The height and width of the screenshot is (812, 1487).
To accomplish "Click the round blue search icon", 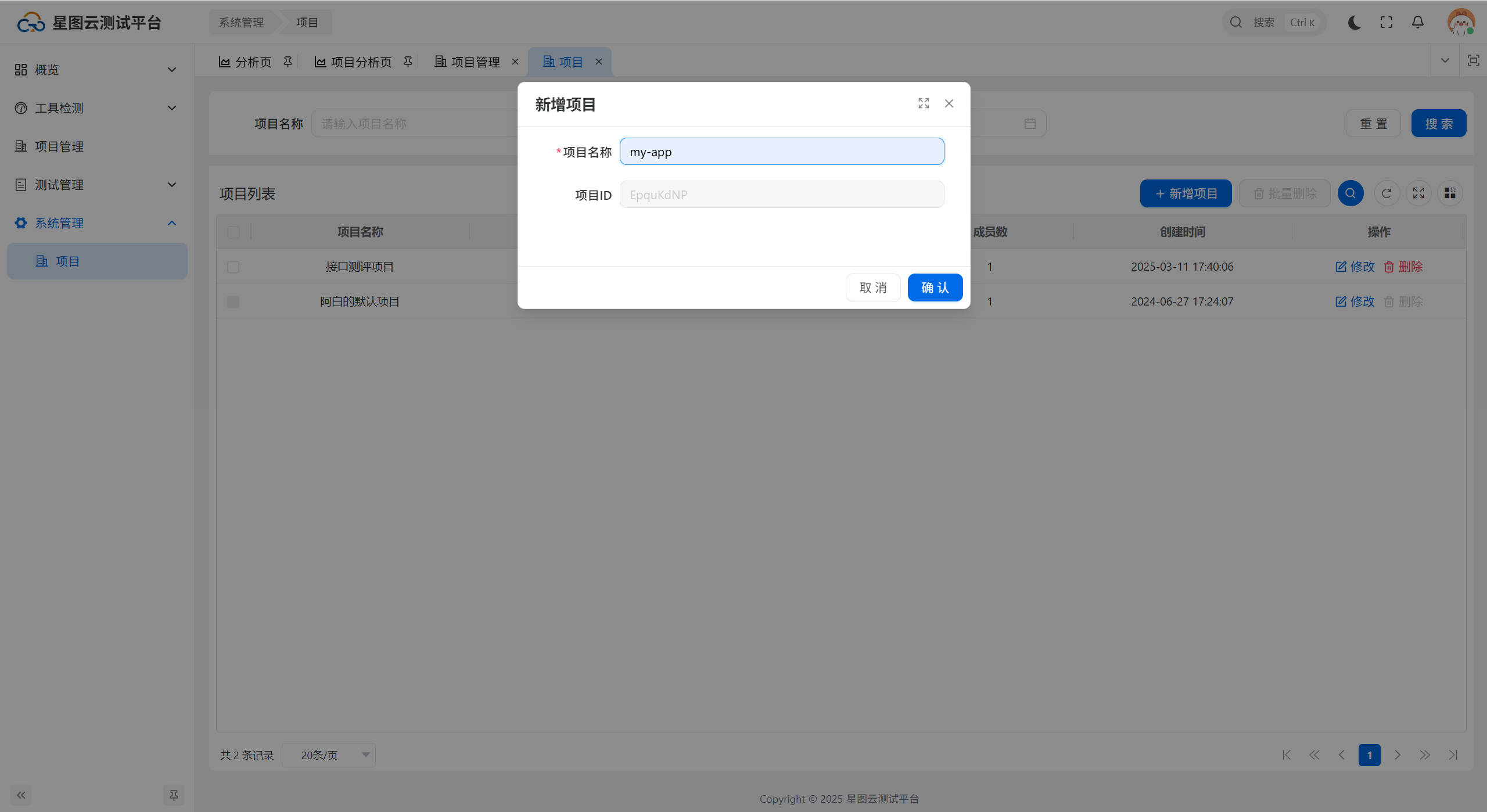I will click(1350, 193).
